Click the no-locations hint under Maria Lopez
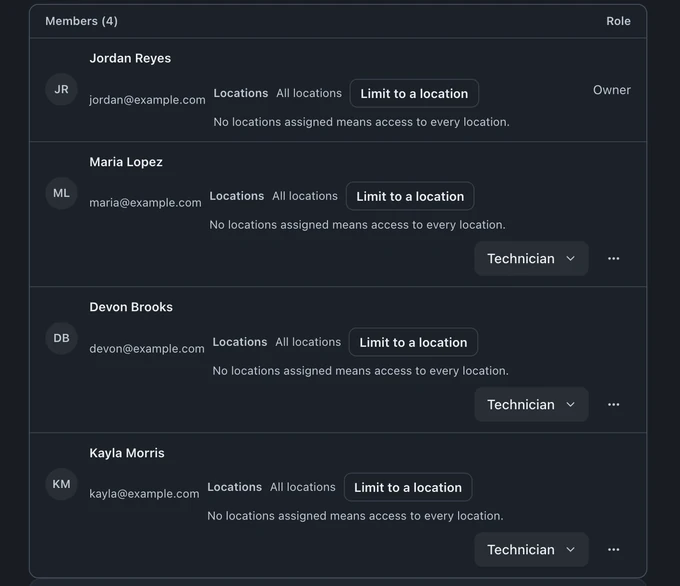680x586 pixels. pyautogui.click(x=357, y=225)
